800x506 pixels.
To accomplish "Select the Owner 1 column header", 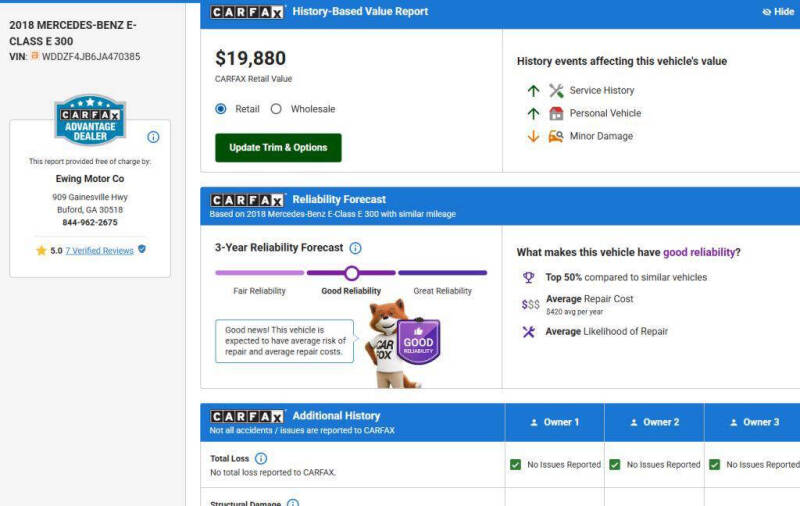I will pyautogui.click(x=555, y=422).
